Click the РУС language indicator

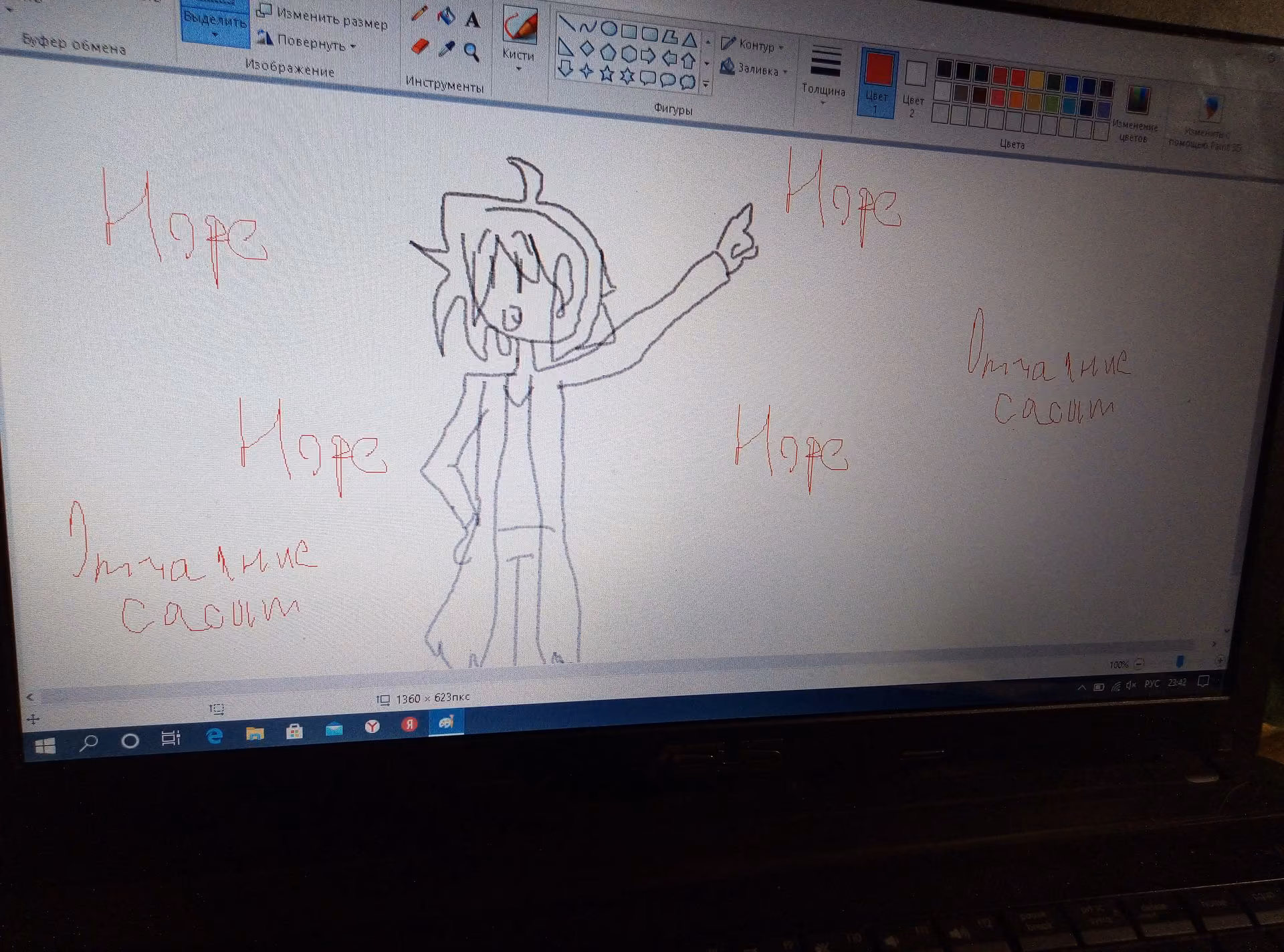1152,684
